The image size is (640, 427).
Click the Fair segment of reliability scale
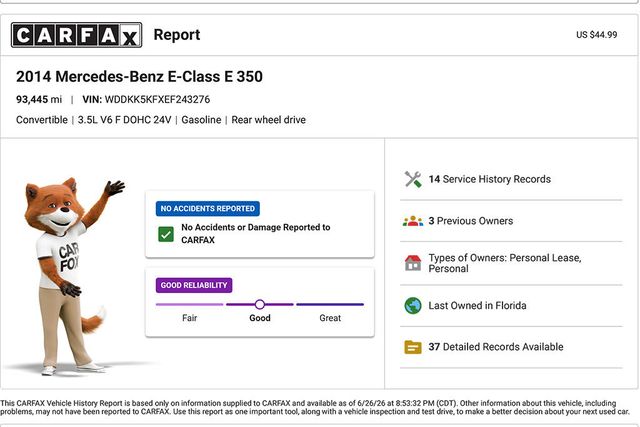tap(189, 304)
